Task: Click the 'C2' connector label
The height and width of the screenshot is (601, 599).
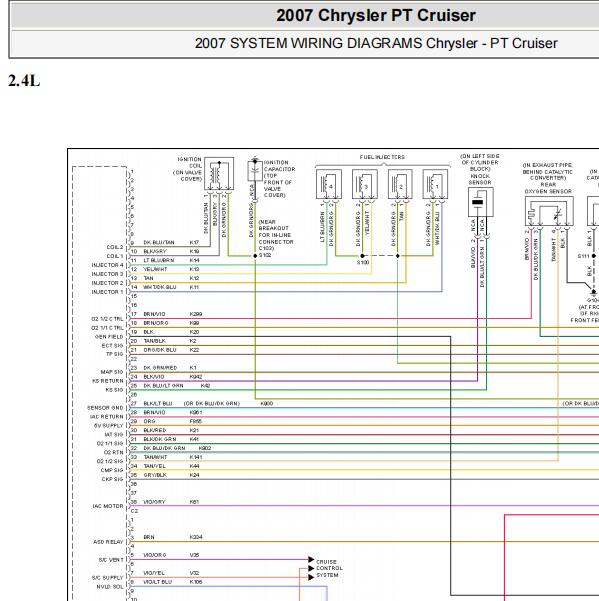Action: click(135, 511)
